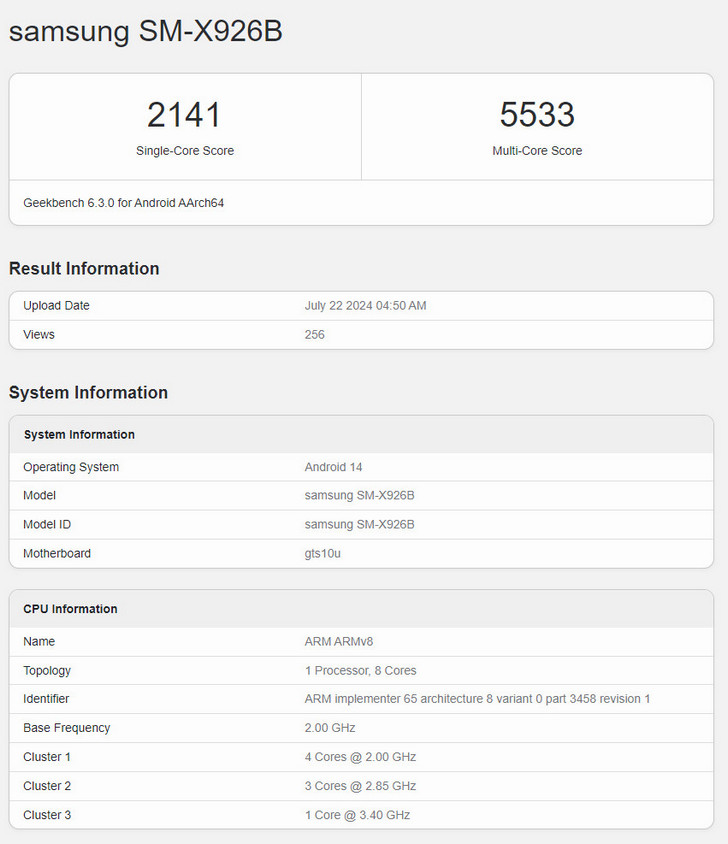Click Geekbench 6.3.0 for Android AArch64 text
The width and height of the screenshot is (728, 844).
click(x=123, y=203)
